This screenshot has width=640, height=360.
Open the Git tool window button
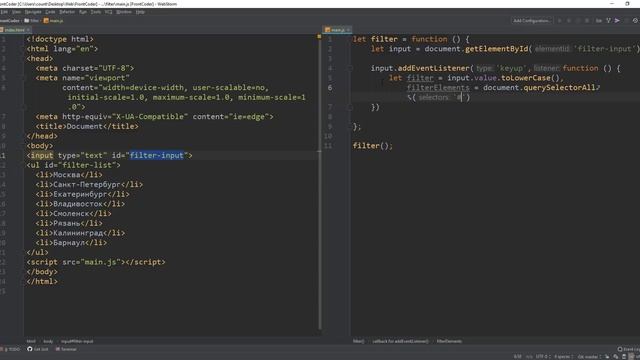(38, 349)
